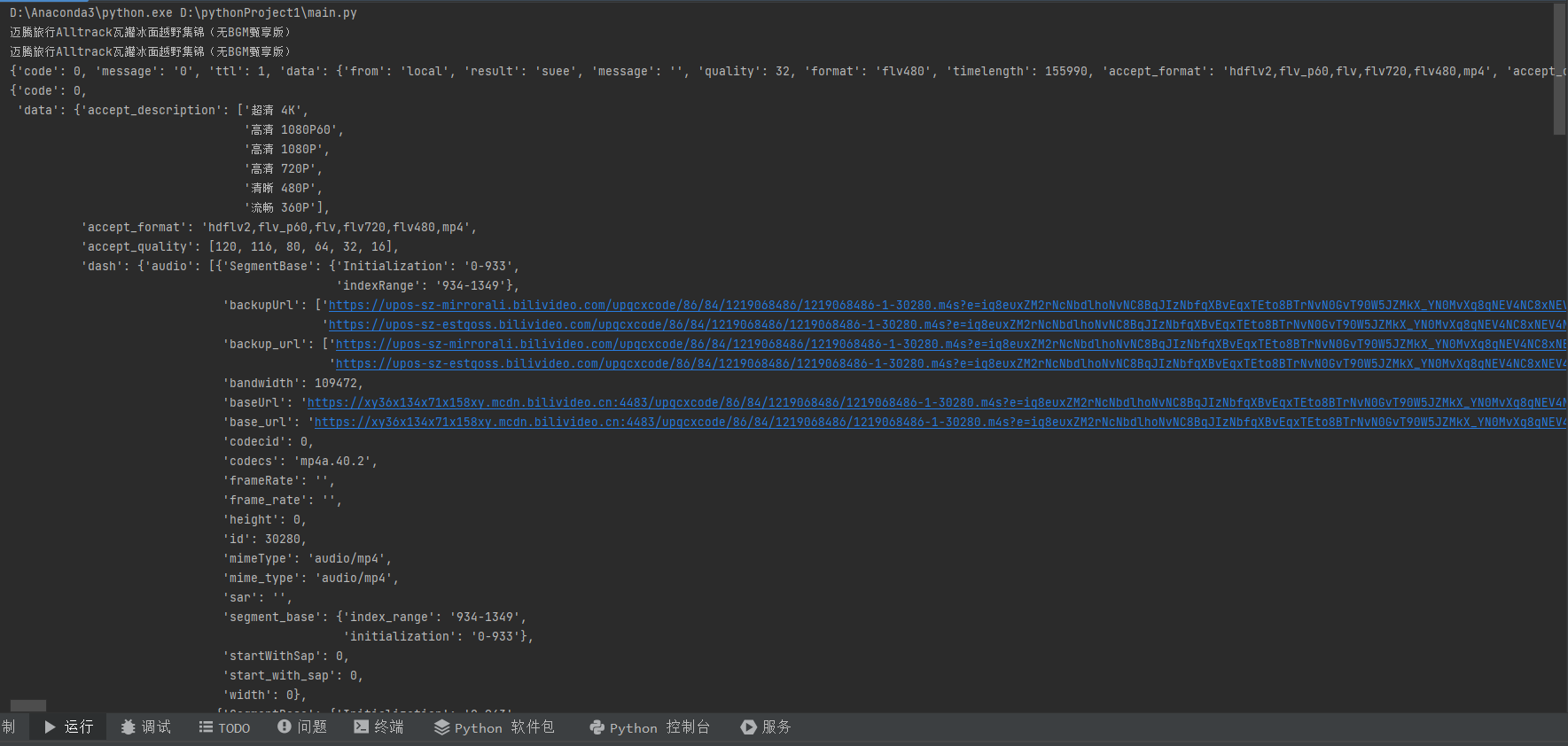
Task: Click the 'id': 30280 line
Action: pos(264,540)
